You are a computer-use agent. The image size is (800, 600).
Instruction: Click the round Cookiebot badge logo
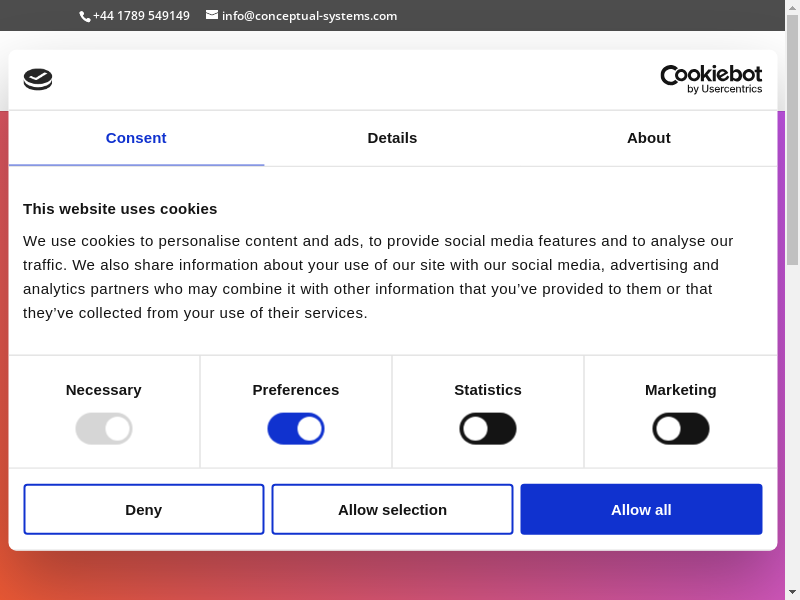[x=38, y=79]
